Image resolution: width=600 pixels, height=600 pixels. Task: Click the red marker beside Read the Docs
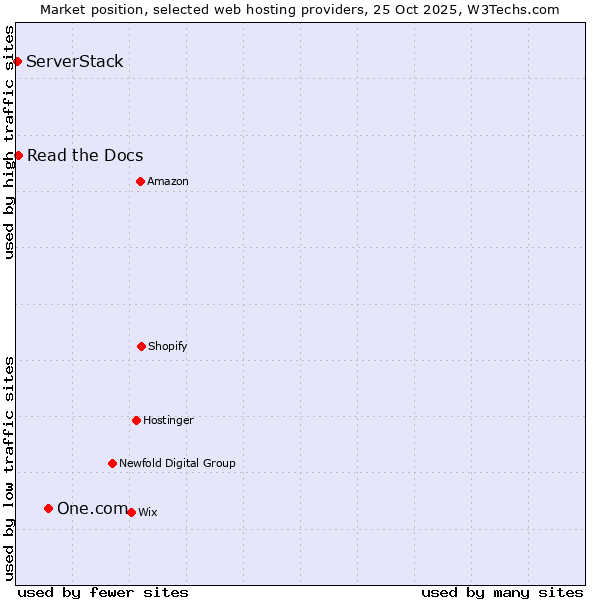point(18,155)
